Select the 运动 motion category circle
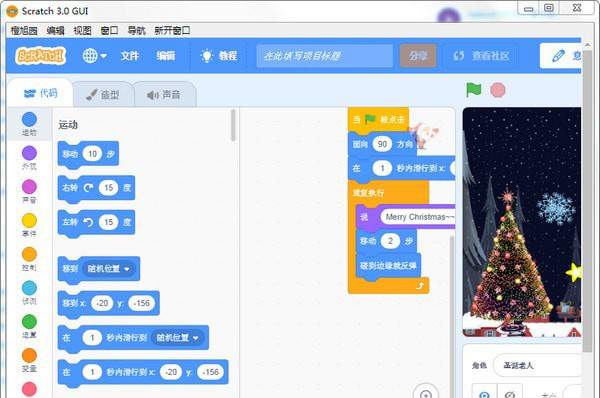Screen dimensions: 600x398 pos(29,119)
